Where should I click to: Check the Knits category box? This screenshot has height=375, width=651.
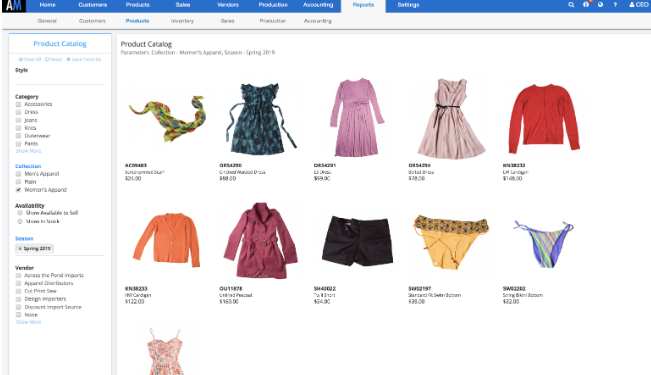point(18,128)
